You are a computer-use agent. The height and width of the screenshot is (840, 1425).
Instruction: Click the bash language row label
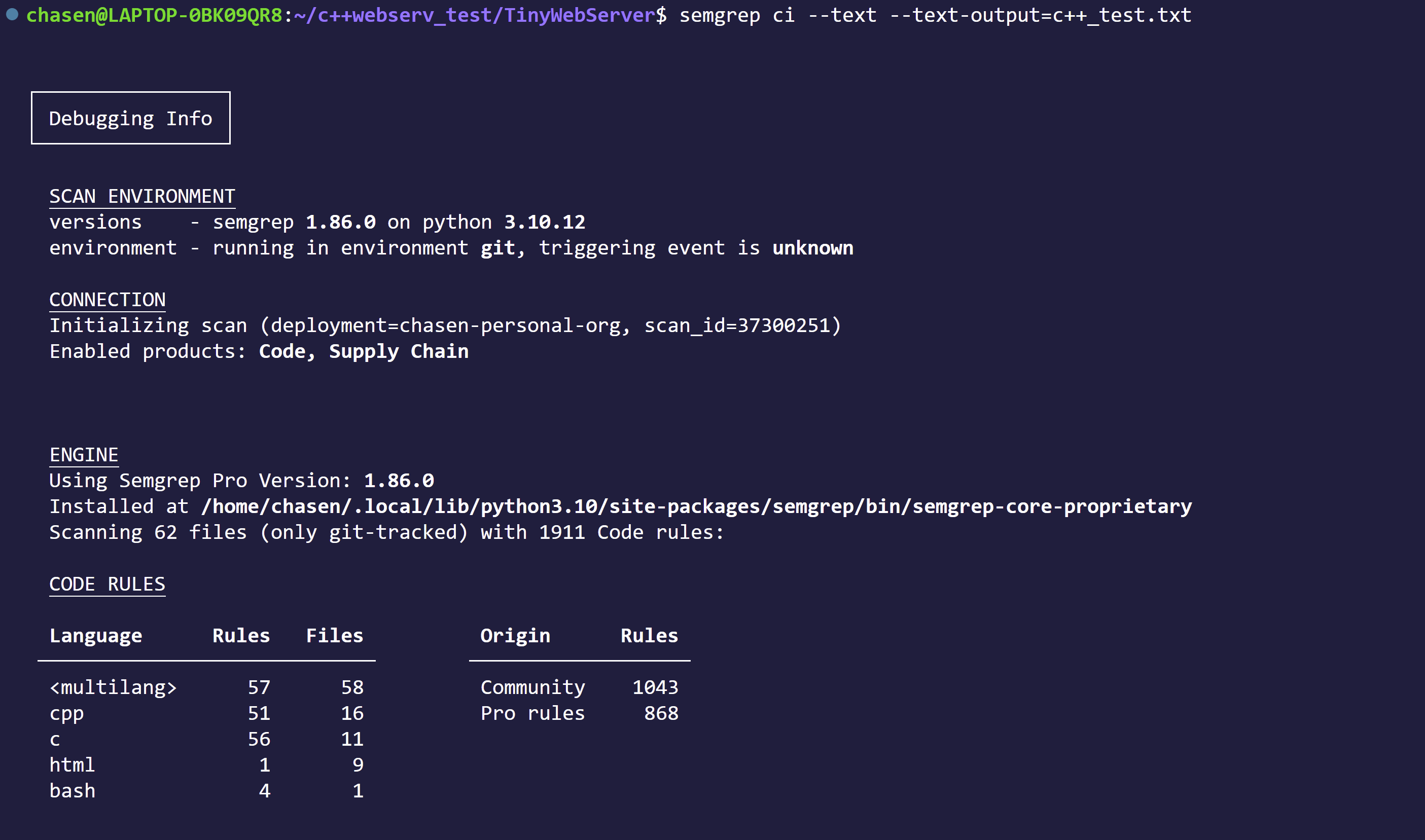point(73,791)
